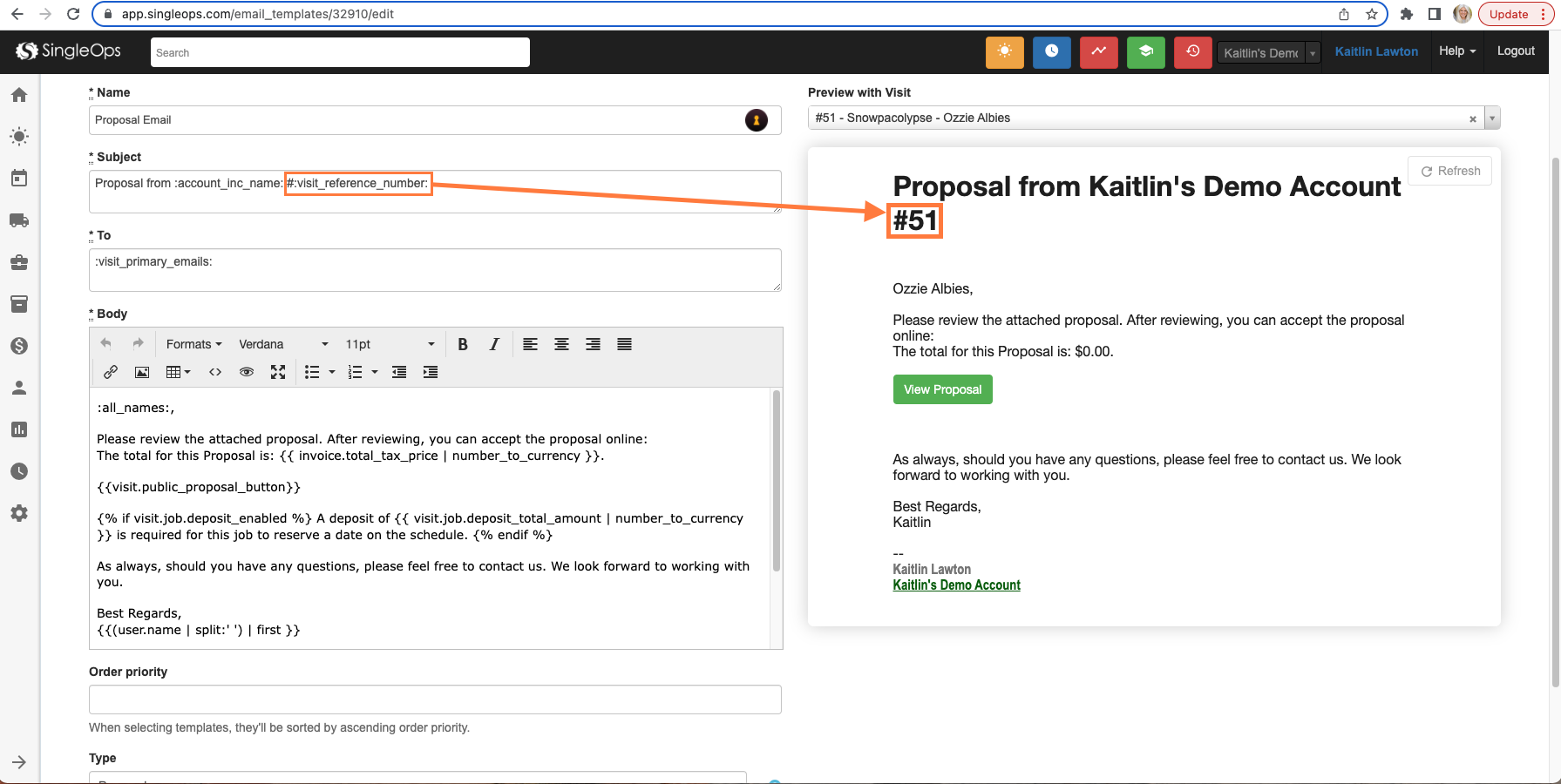Screen dimensions: 1561x784
Task: Open source code view in editor
Action: click(215, 372)
